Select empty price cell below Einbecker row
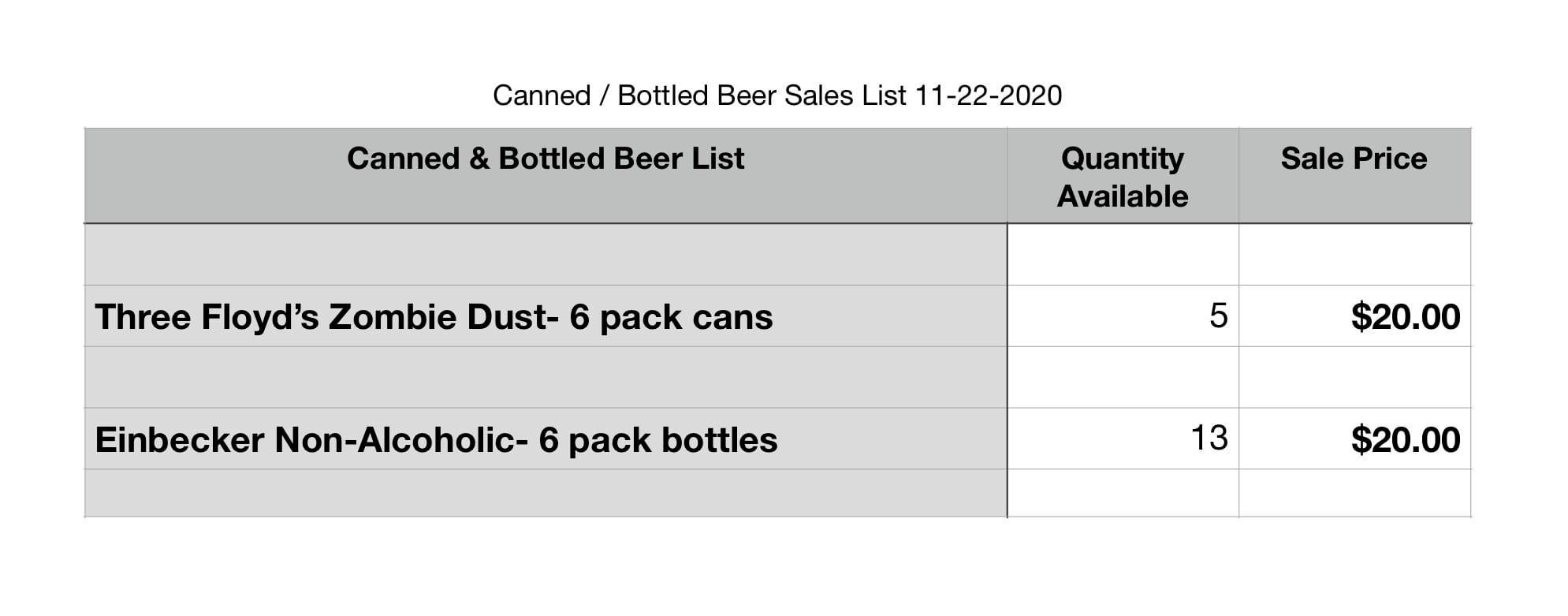 tap(1354, 493)
